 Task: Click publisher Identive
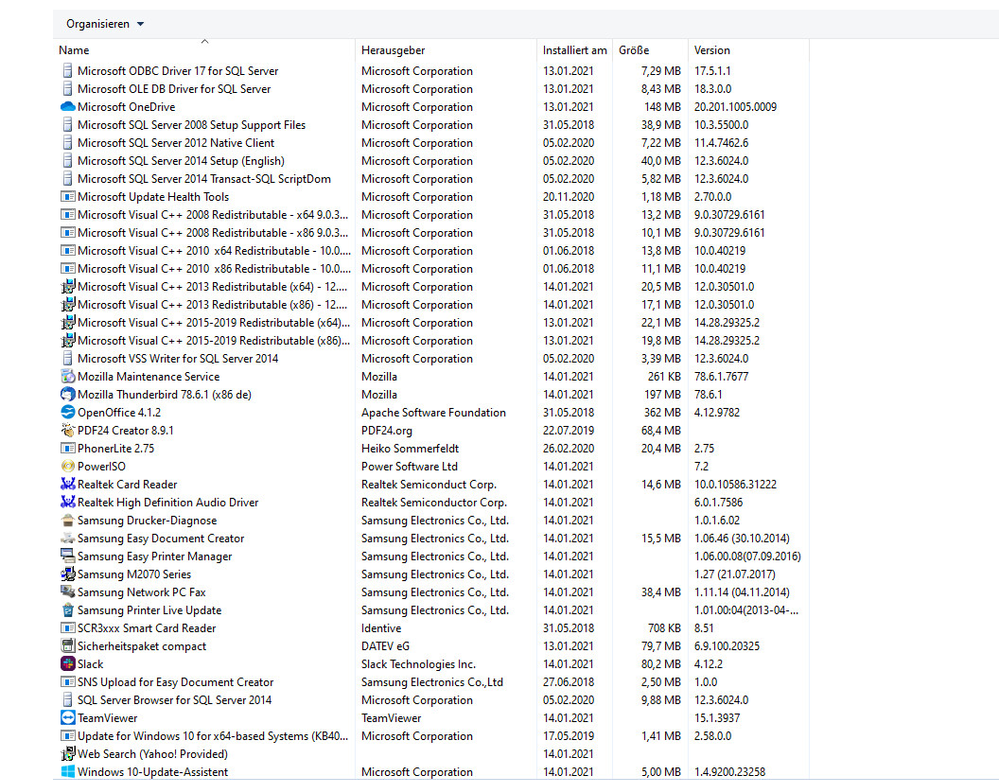[381, 628]
